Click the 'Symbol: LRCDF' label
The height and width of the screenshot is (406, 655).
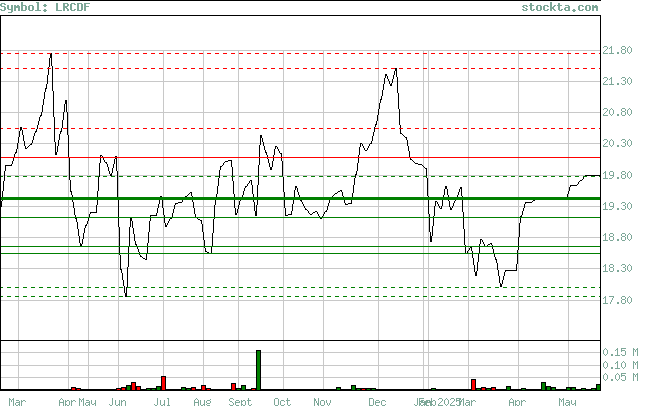[x=45, y=7]
